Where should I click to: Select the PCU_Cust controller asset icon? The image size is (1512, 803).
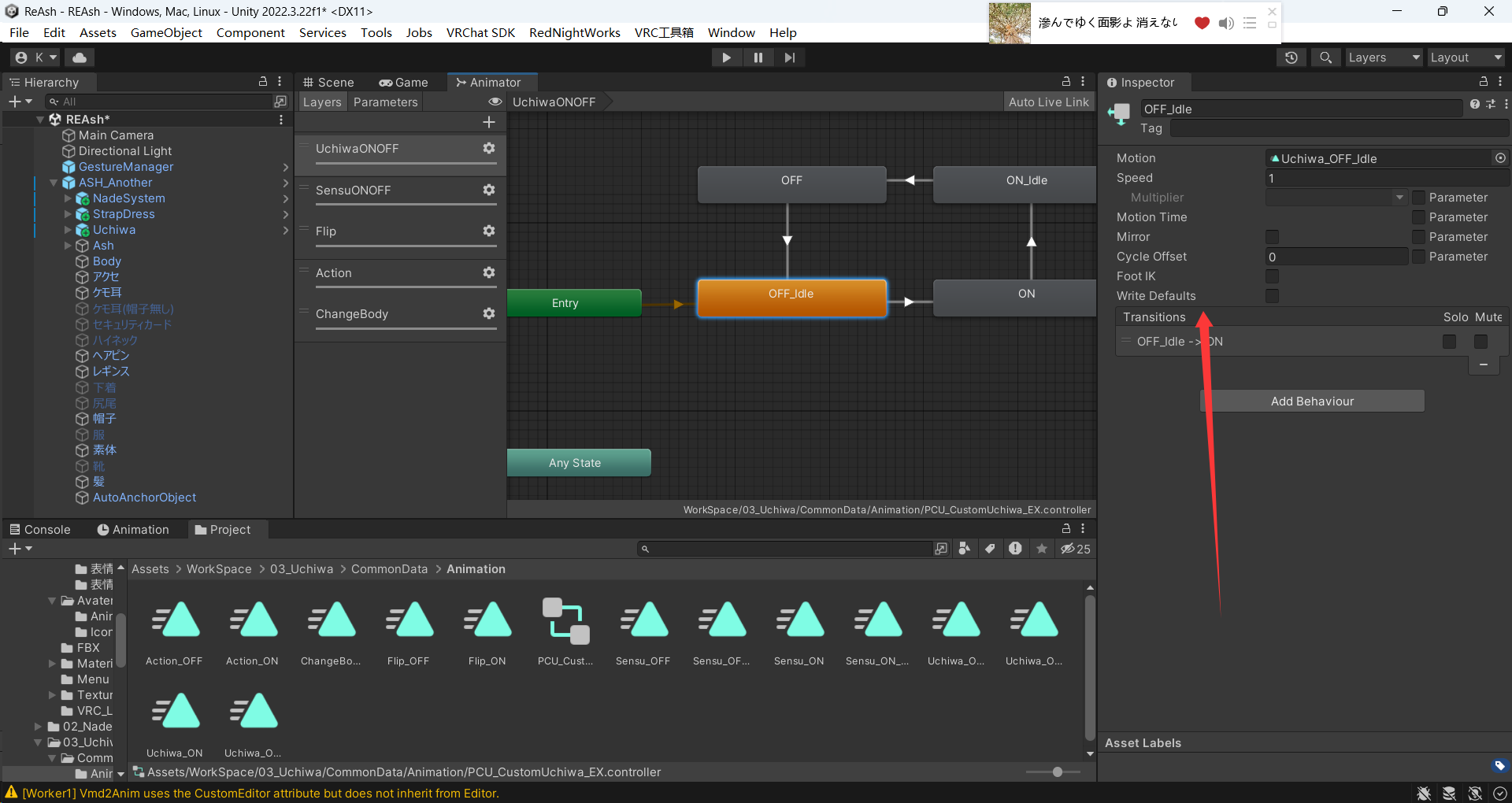point(565,622)
